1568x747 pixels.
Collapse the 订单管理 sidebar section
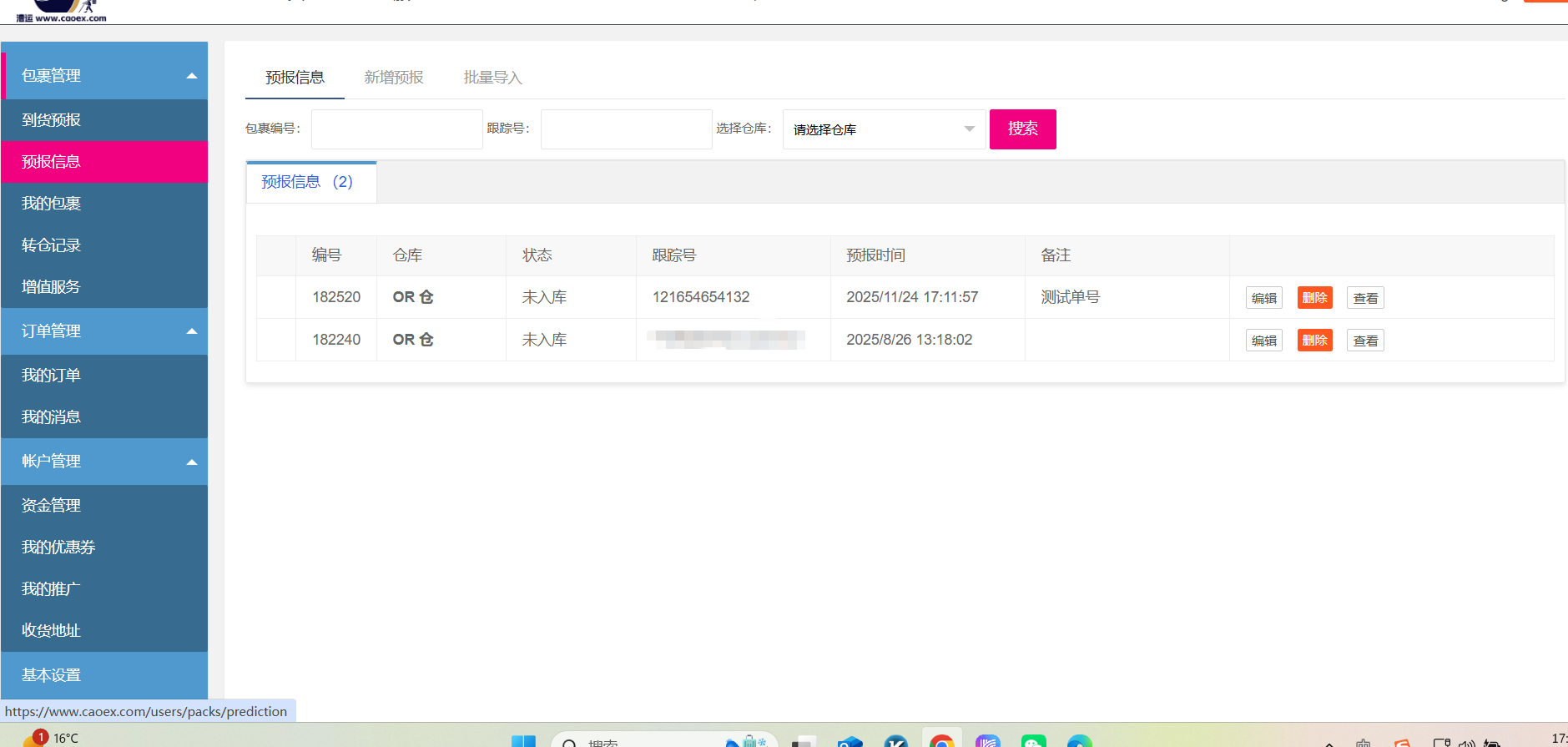tap(191, 331)
